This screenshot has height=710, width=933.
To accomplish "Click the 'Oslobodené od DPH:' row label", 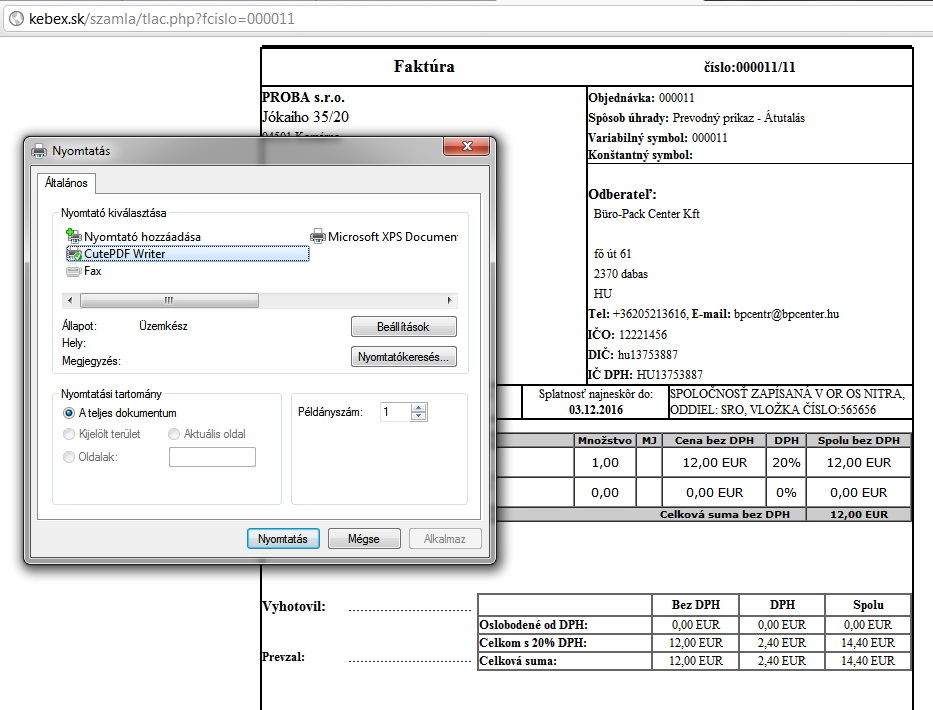I will coord(534,625).
